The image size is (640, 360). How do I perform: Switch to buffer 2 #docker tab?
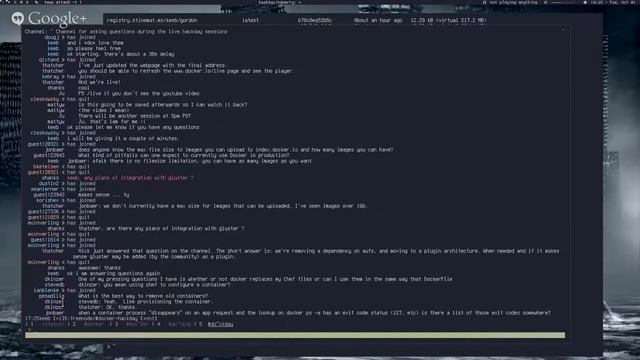tap(90, 324)
